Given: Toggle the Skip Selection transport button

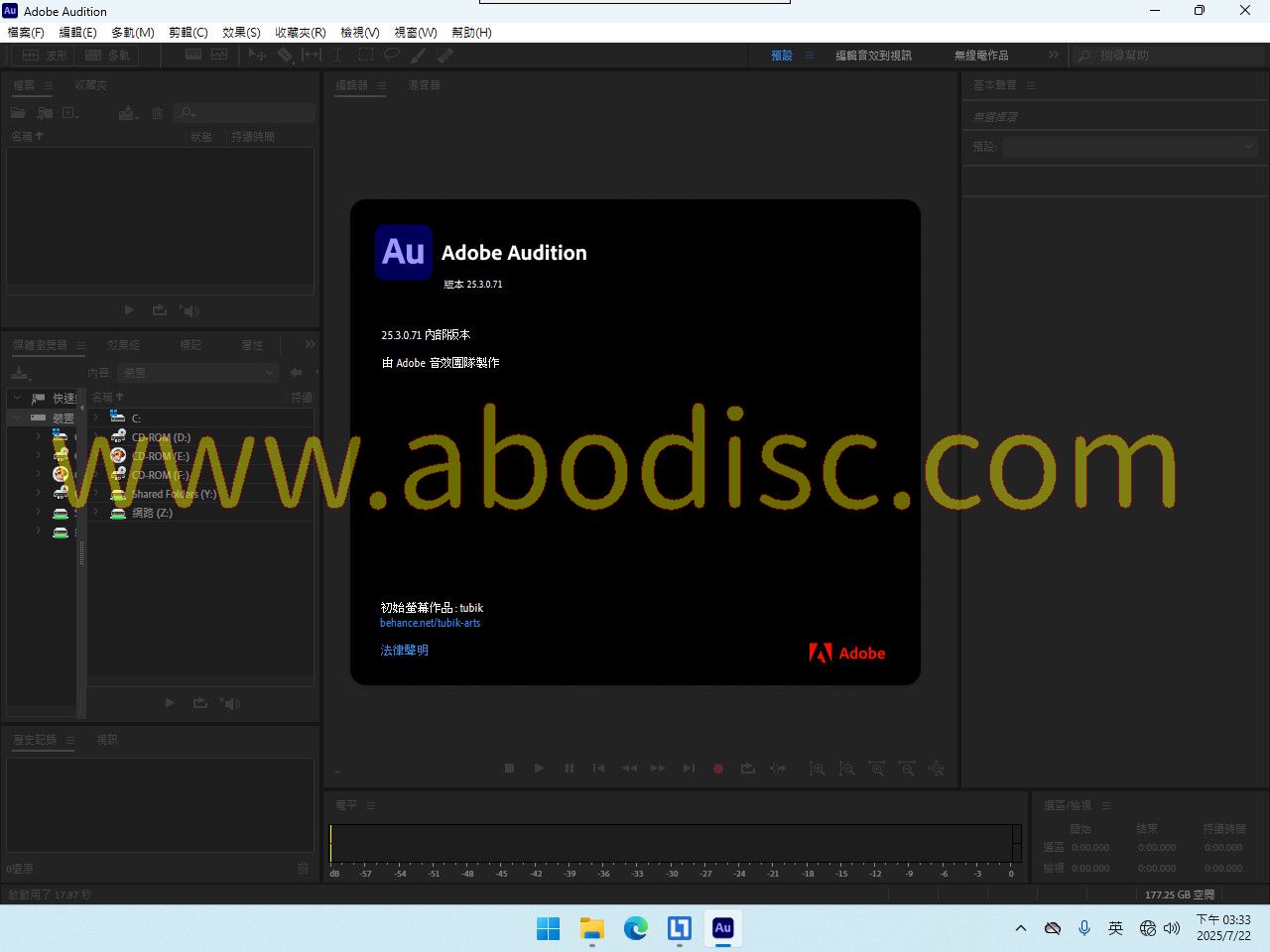Looking at the screenshot, I should click(778, 768).
